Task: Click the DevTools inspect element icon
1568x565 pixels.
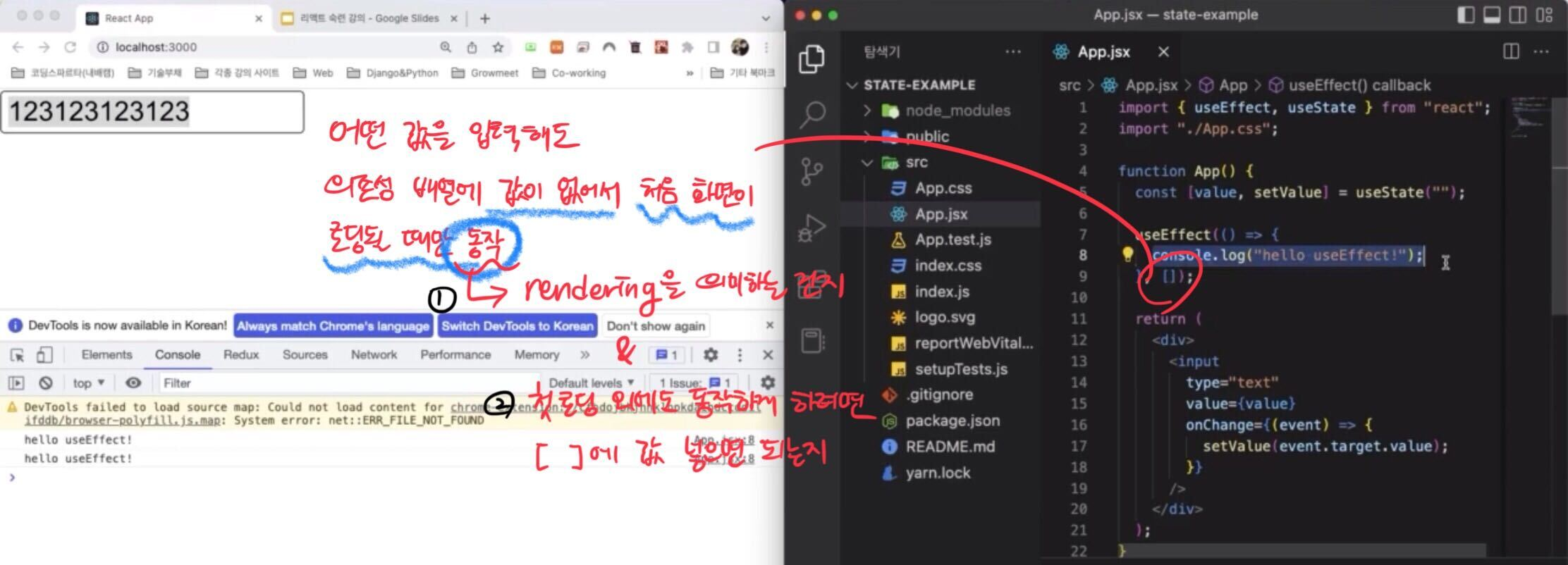Action: coord(18,355)
